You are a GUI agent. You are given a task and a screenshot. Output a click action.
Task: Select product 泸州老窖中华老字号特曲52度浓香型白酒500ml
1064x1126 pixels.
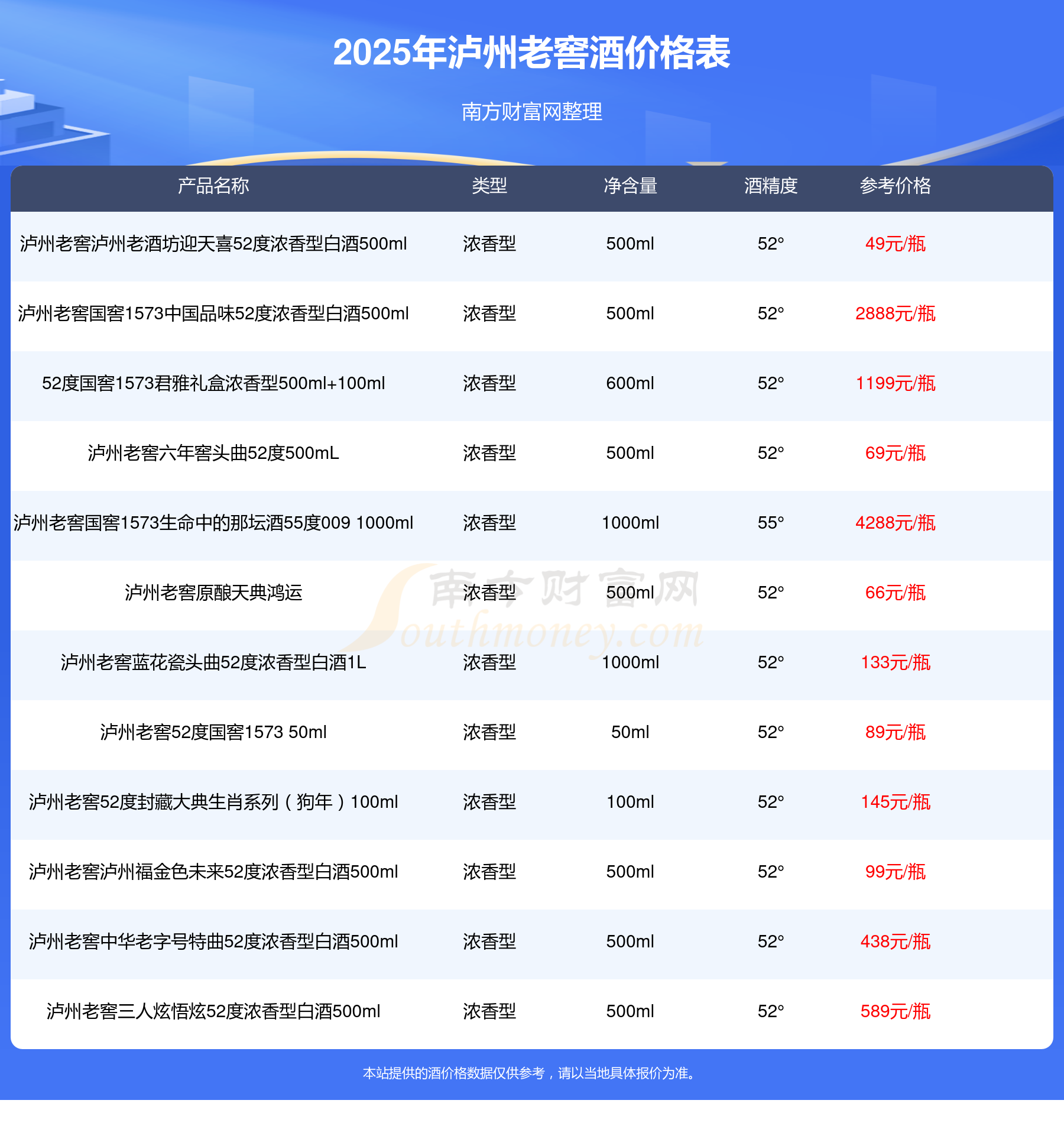click(x=213, y=941)
